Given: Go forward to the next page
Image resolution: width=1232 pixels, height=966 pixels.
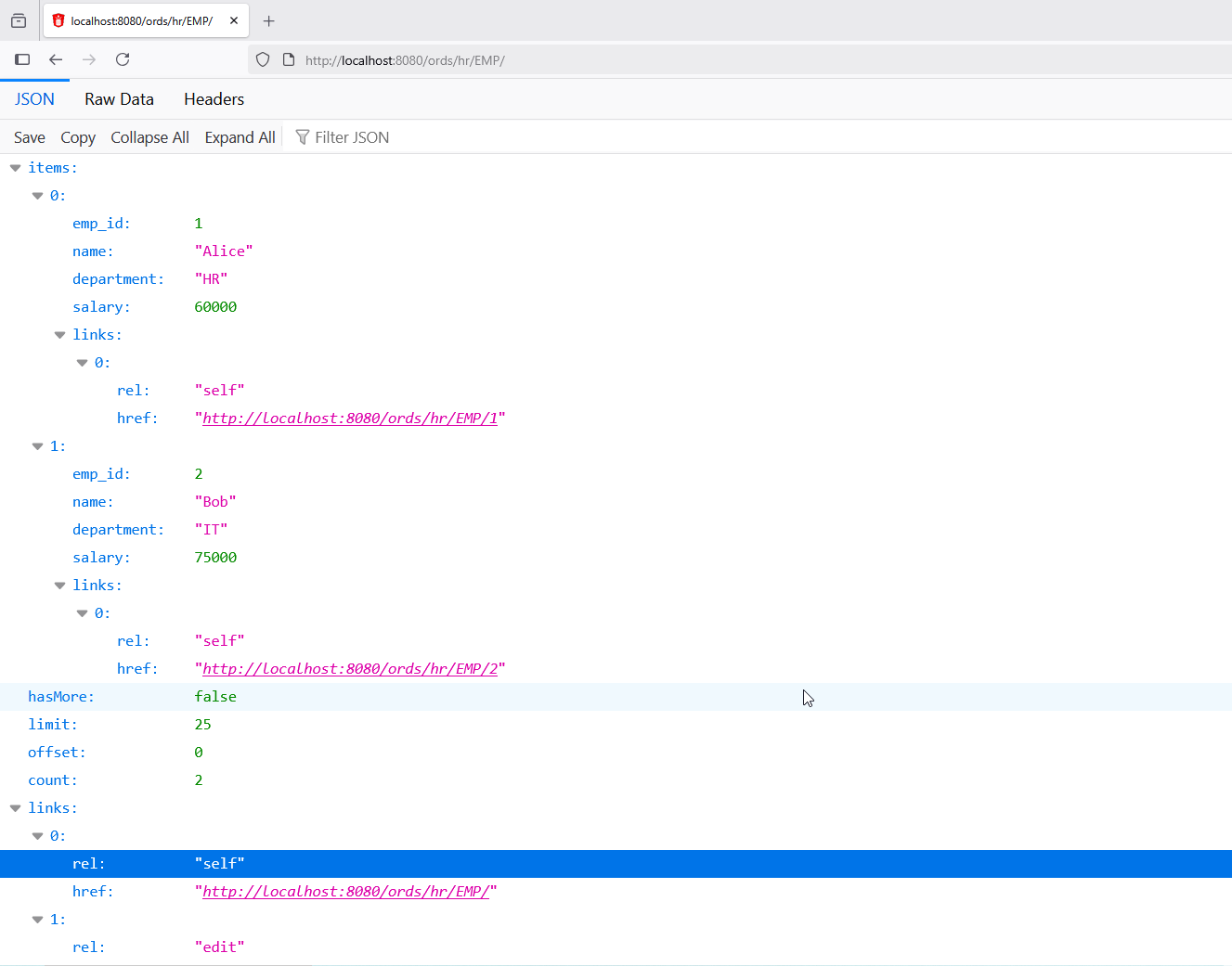Looking at the screenshot, I should click(89, 59).
